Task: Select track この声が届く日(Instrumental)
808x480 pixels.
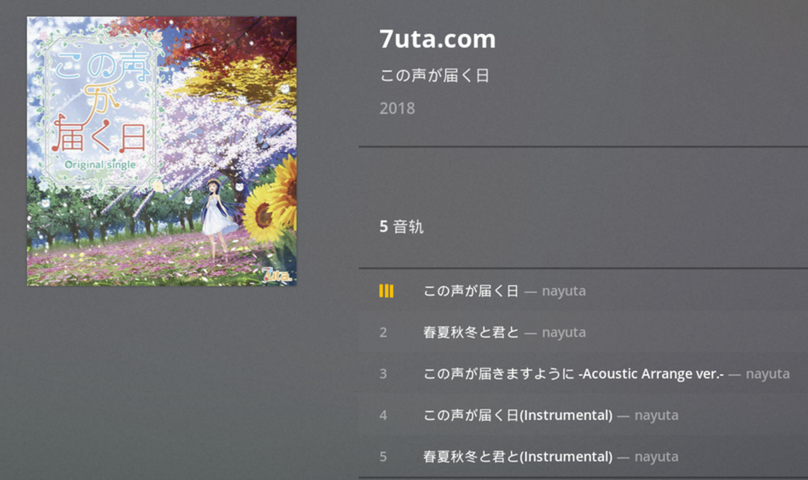Action: (x=518, y=415)
